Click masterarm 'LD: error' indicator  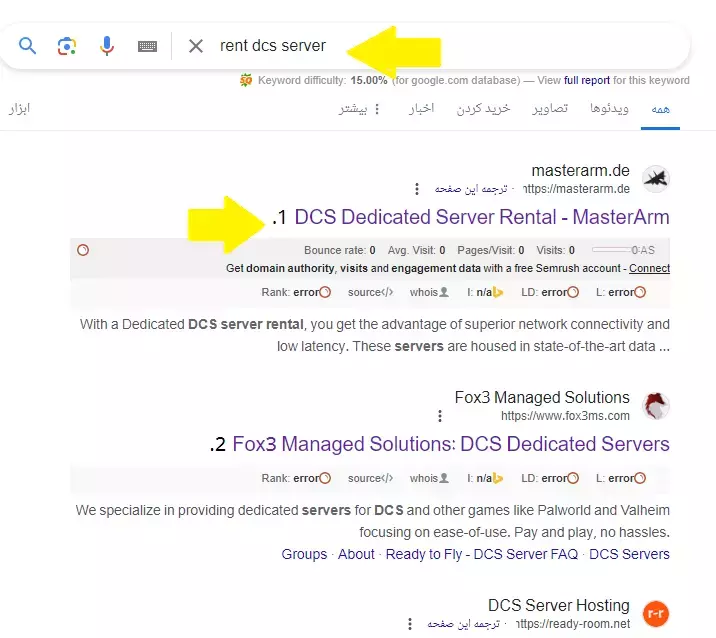(x=550, y=292)
